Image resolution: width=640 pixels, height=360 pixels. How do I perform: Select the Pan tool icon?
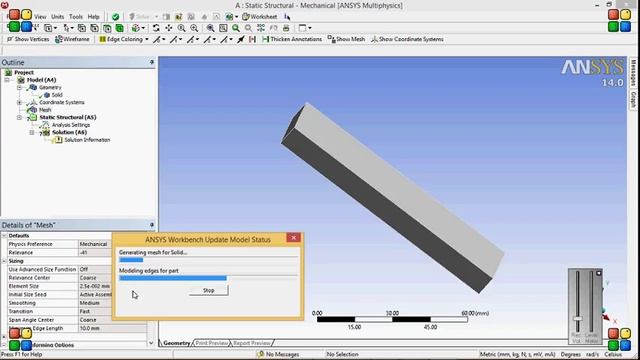[x=169, y=28]
